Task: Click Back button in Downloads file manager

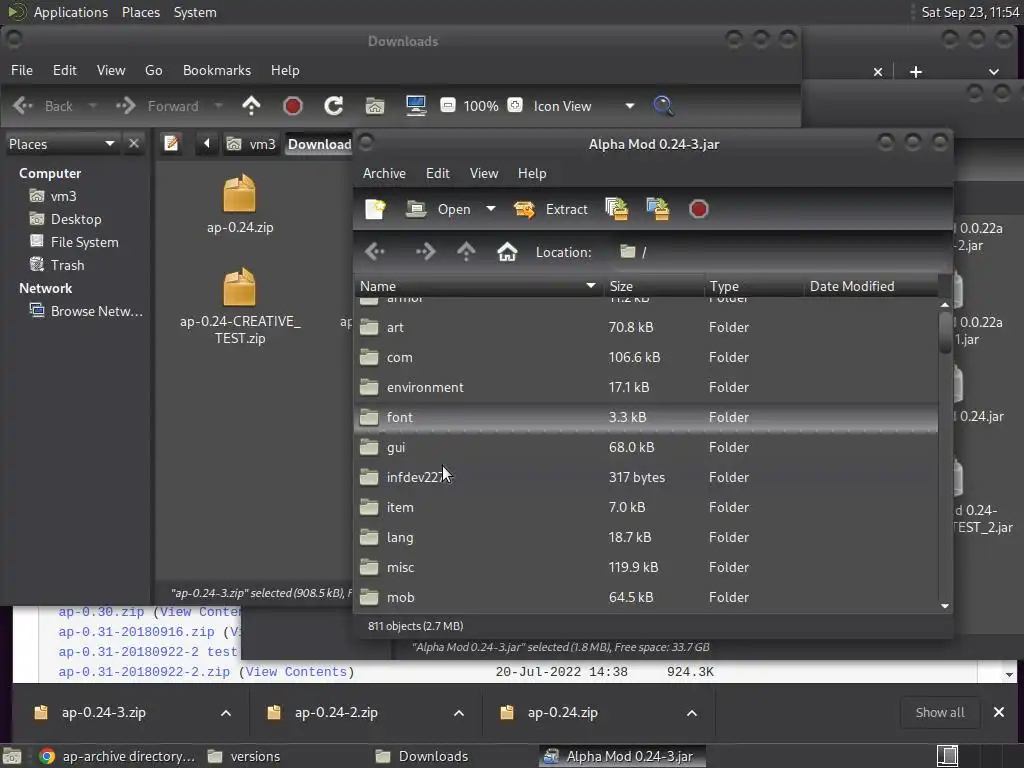Action: click(43, 106)
